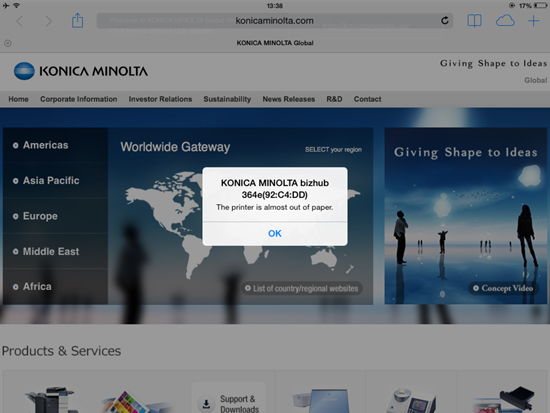Reload the page with the refresh icon
The height and width of the screenshot is (413, 550).
[x=445, y=21]
